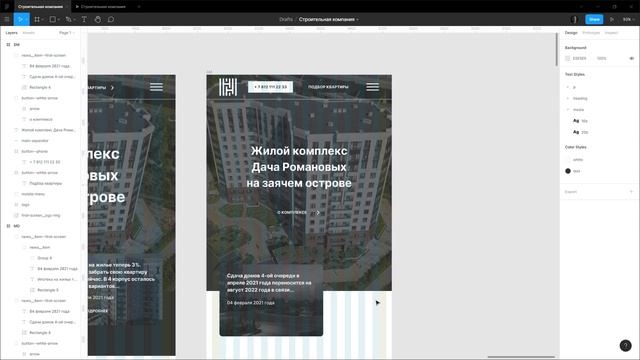Click 'Подбор квартиры' link in center frame
The image size is (640, 360).
click(328, 87)
